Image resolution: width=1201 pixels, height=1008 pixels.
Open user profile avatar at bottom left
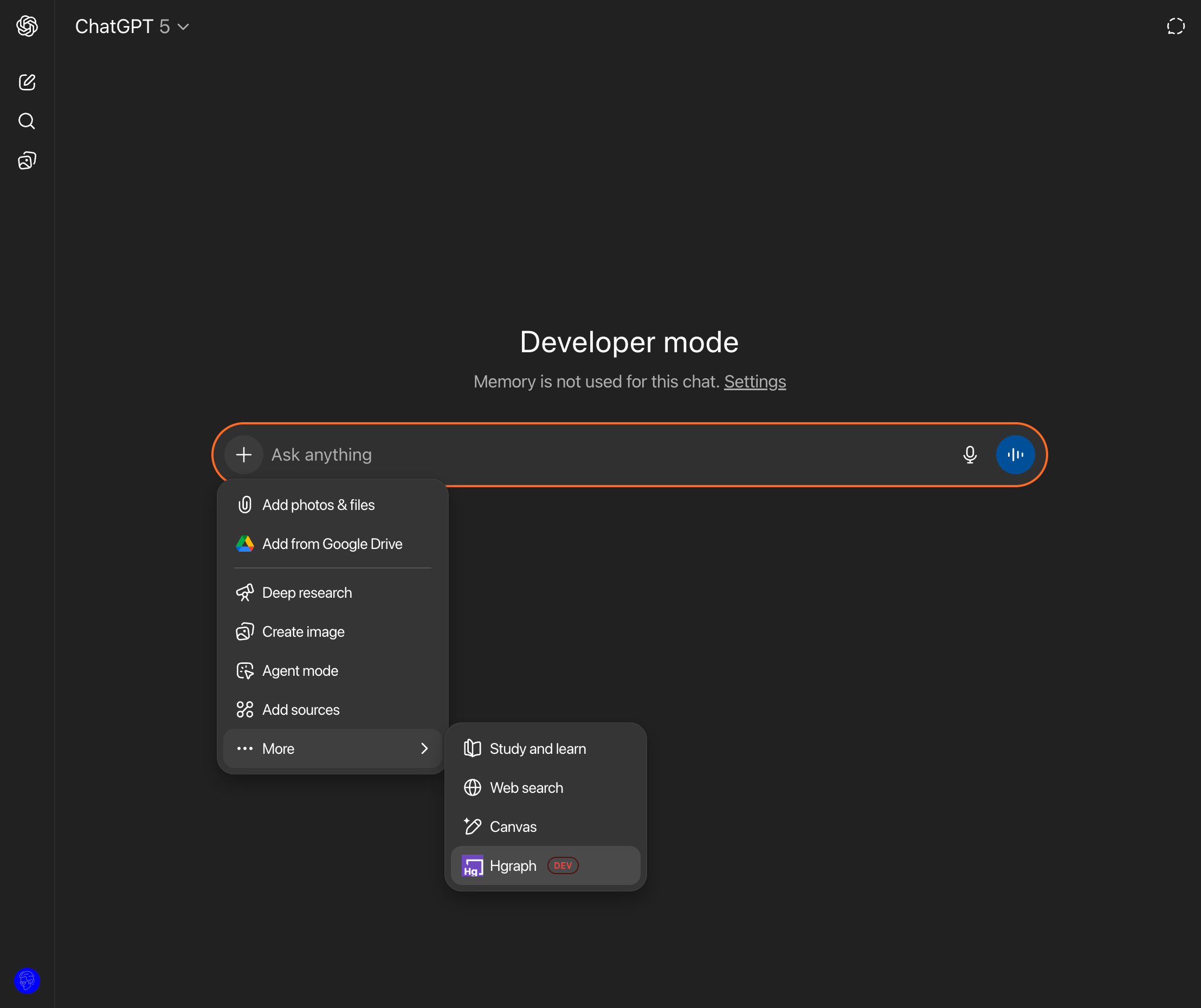(x=27, y=980)
